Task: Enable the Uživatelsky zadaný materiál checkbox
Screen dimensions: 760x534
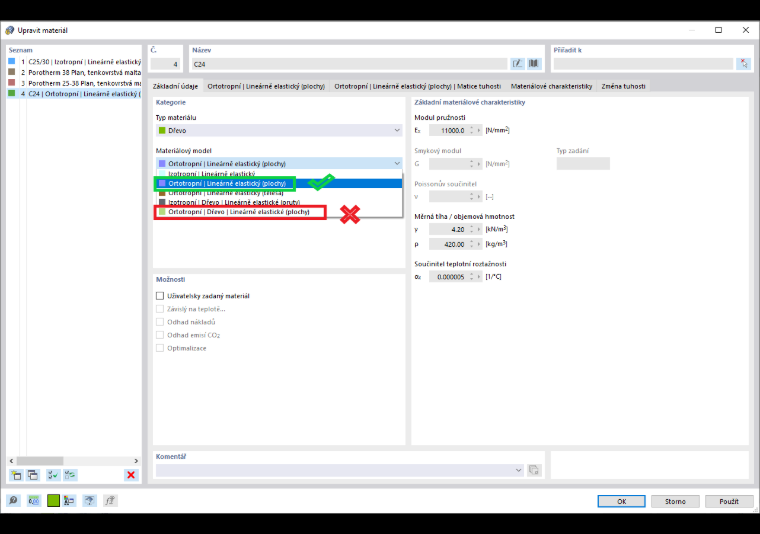Action: pos(160,296)
